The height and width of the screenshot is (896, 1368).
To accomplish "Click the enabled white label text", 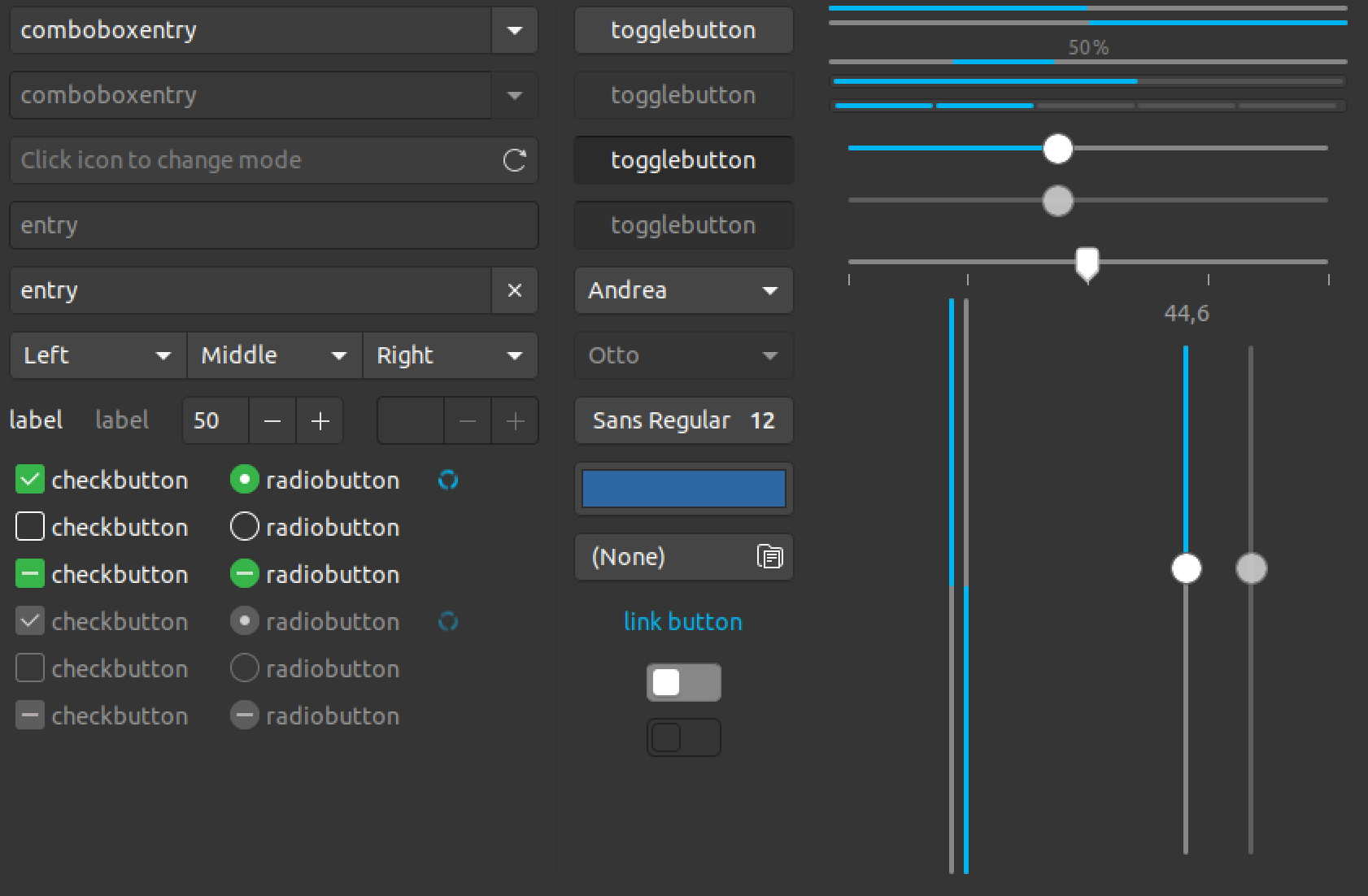I will click(36, 420).
